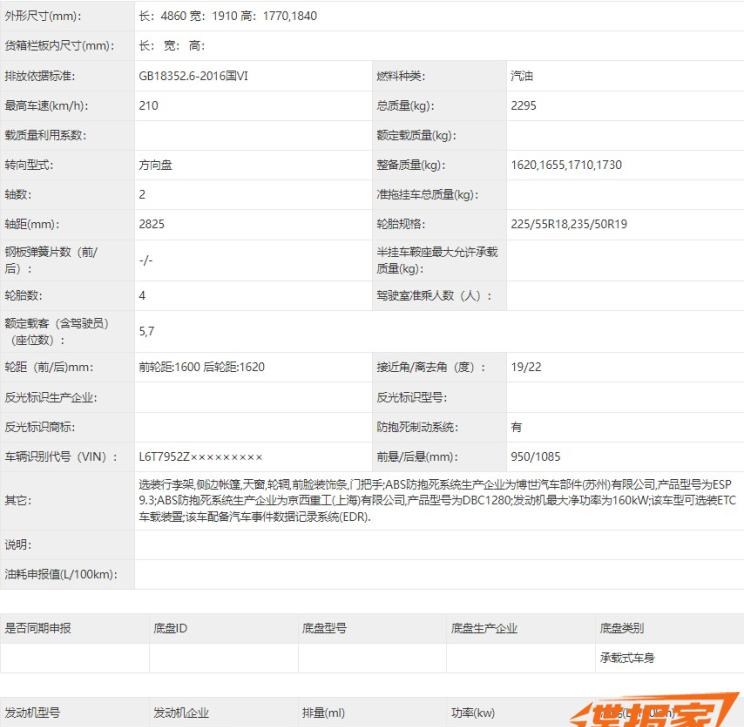Click the 排放依据标准 label
744x727 pixels.
(x=40, y=76)
